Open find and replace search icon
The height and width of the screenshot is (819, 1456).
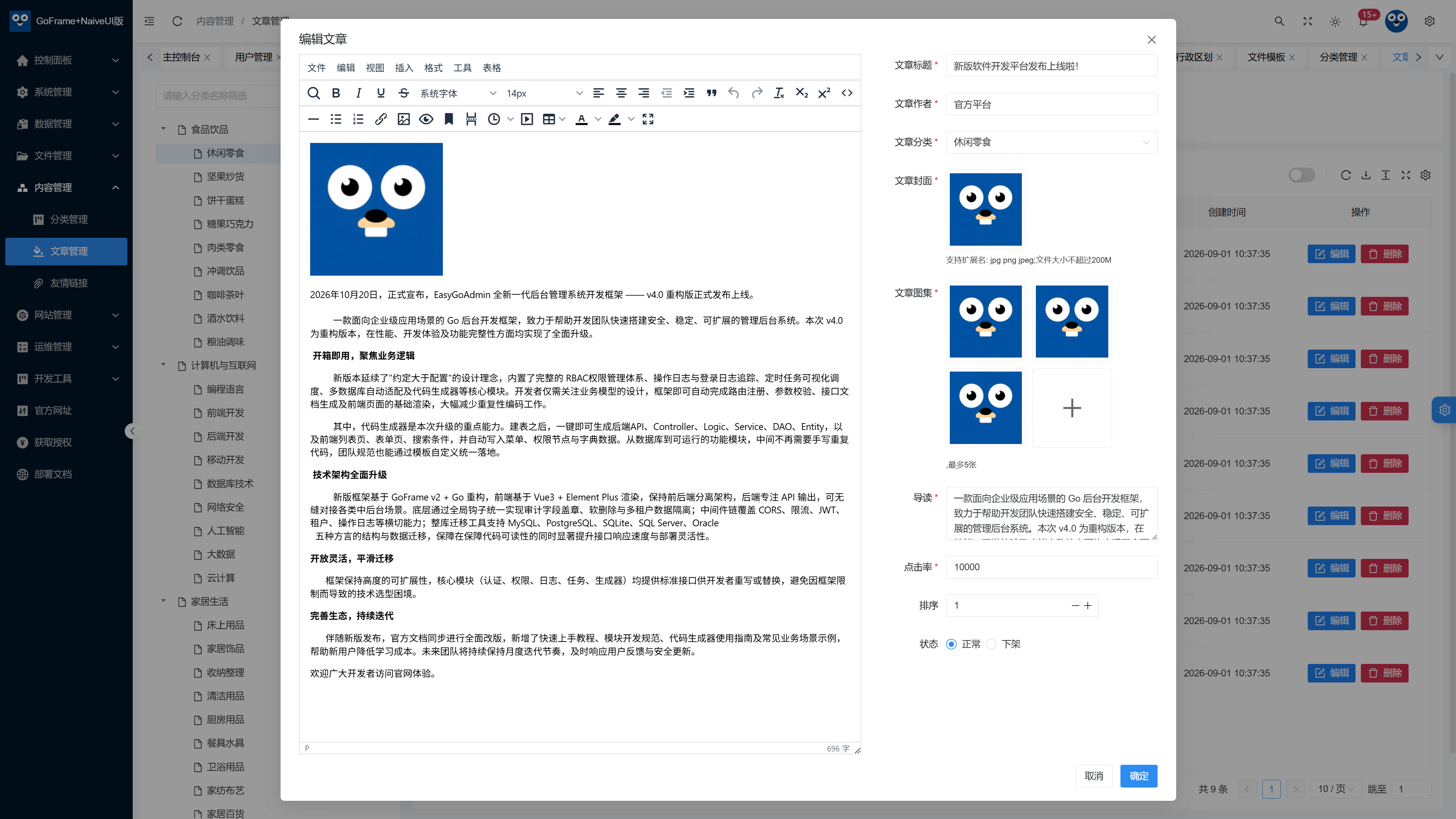(313, 93)
